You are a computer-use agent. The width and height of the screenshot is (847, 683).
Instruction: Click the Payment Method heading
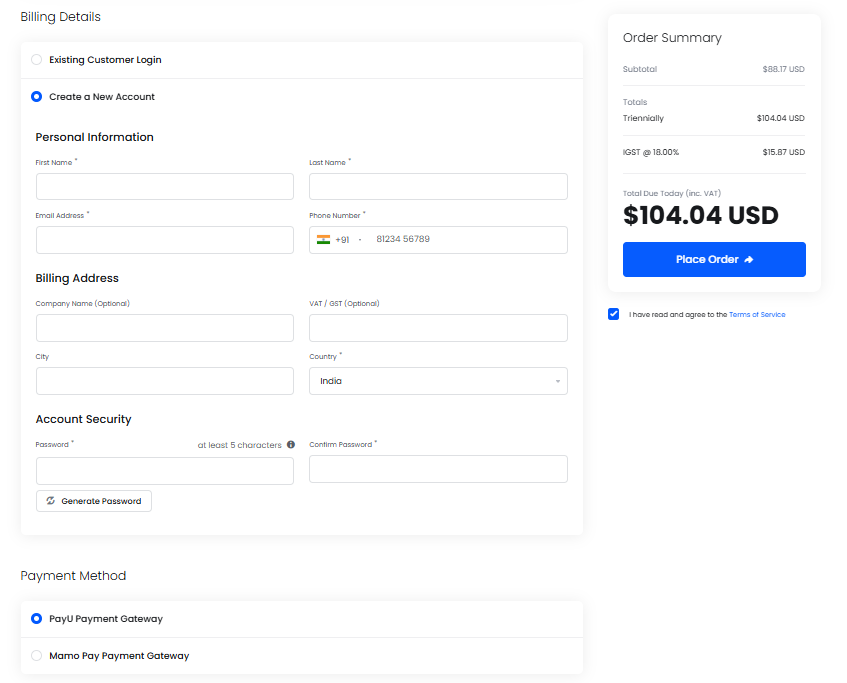click(73, 575)
